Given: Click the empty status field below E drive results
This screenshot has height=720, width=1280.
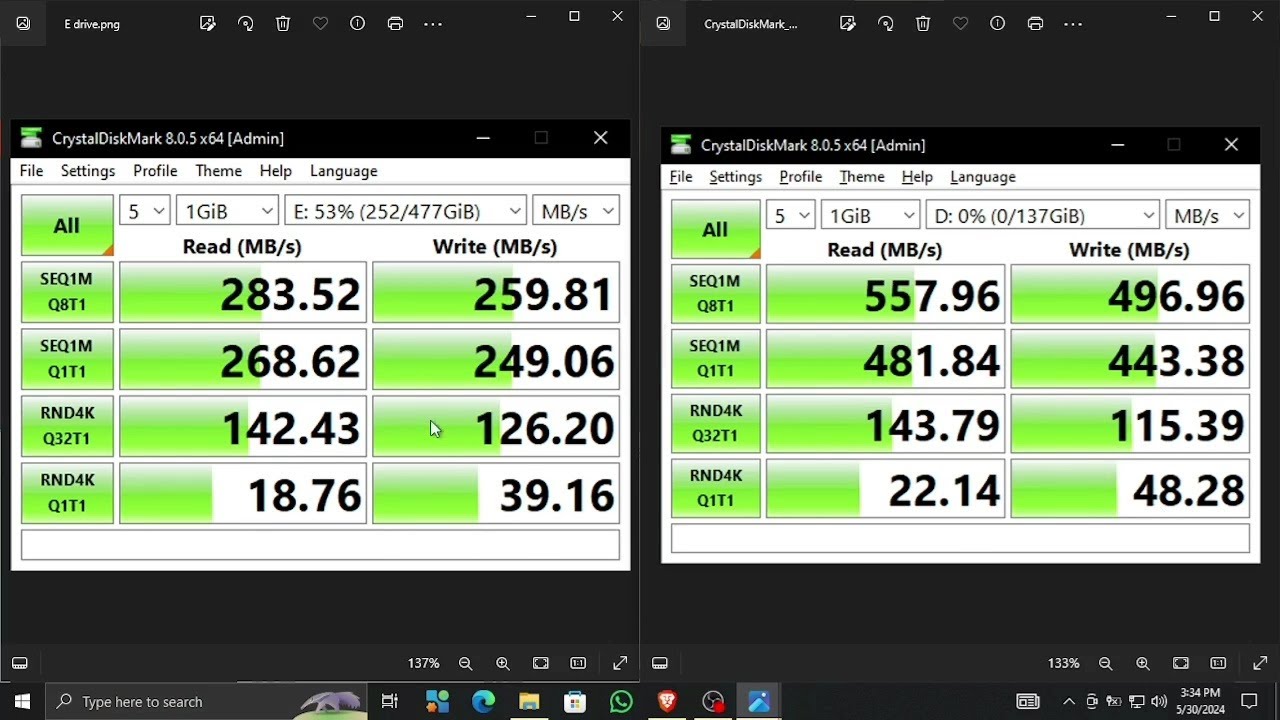Looking at the screenshot, I should pos(320,545).
